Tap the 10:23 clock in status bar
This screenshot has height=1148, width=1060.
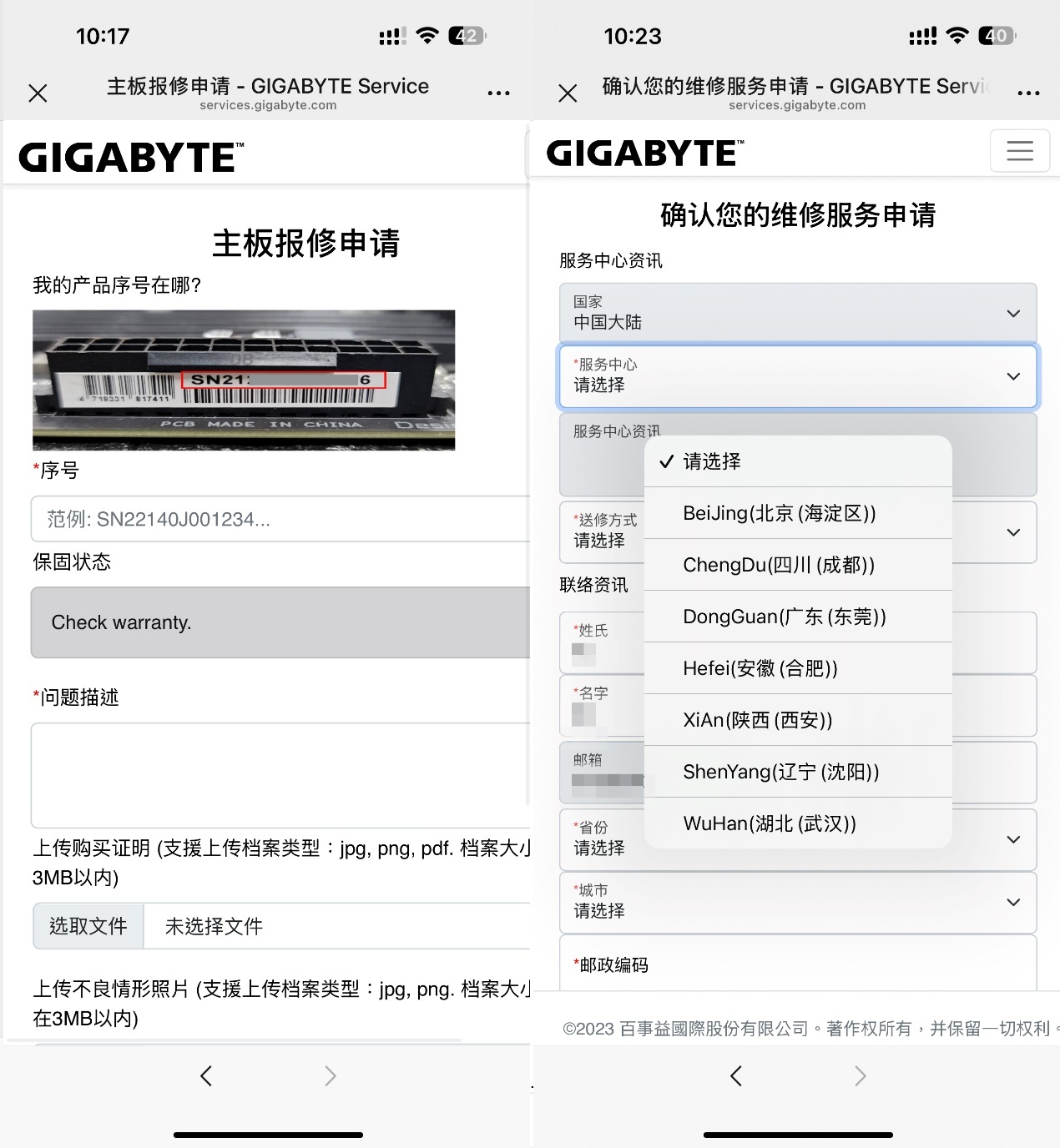click(633, 36)
